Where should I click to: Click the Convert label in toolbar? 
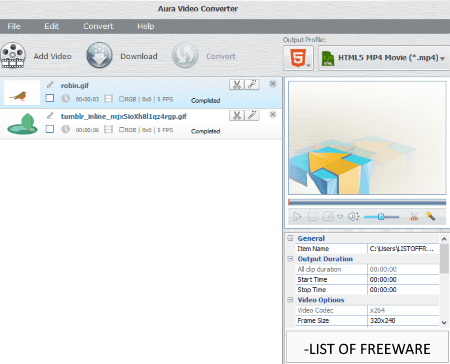pos(221,56)
